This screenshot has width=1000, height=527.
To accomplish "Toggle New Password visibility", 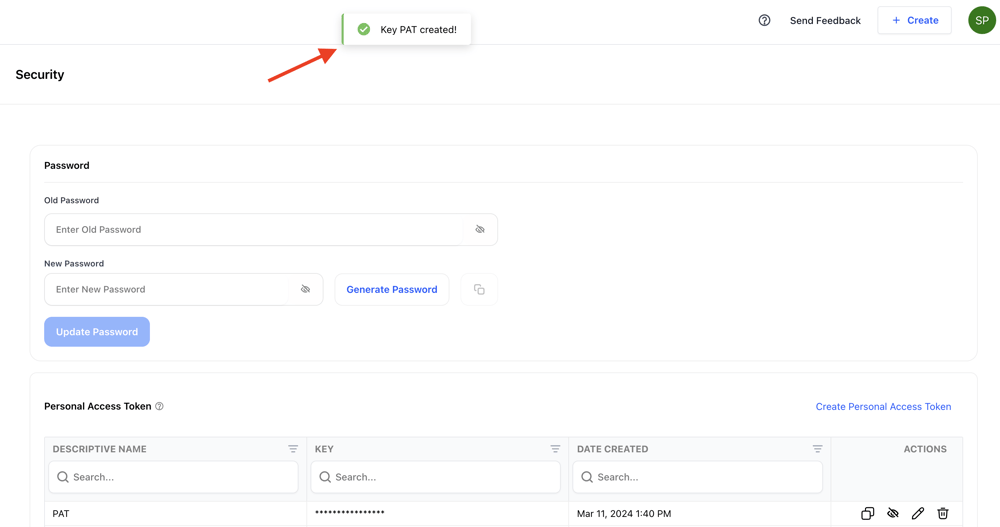I will click(306, 290).
